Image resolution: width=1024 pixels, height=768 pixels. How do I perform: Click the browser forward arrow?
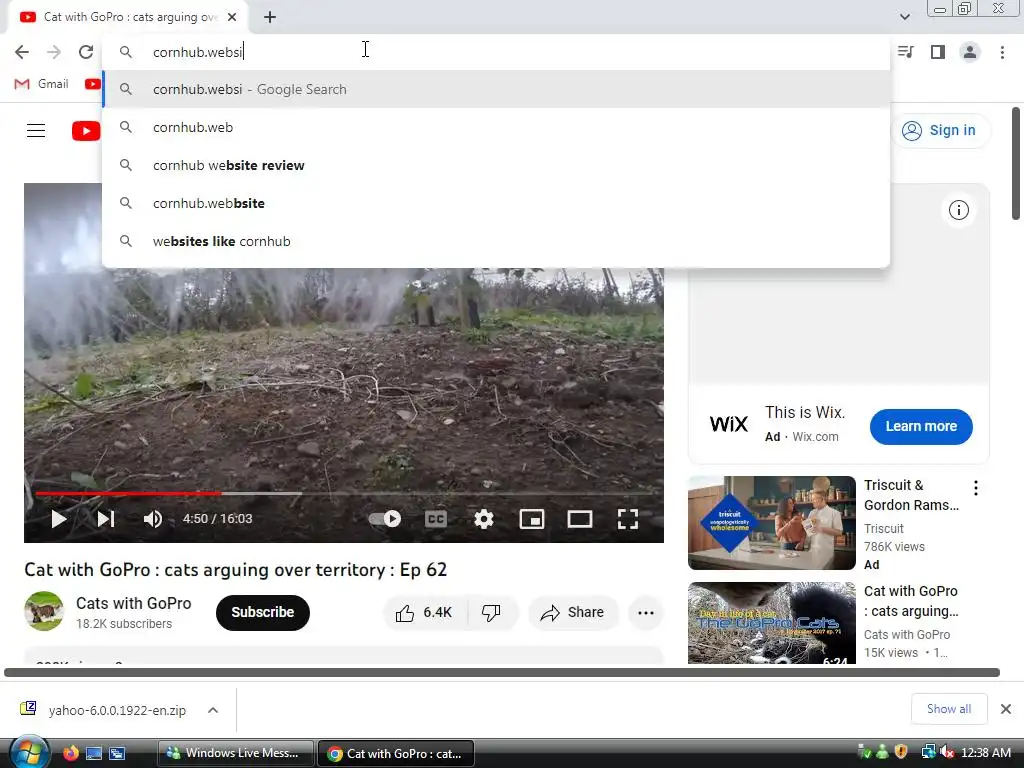[x=54, y=52]
